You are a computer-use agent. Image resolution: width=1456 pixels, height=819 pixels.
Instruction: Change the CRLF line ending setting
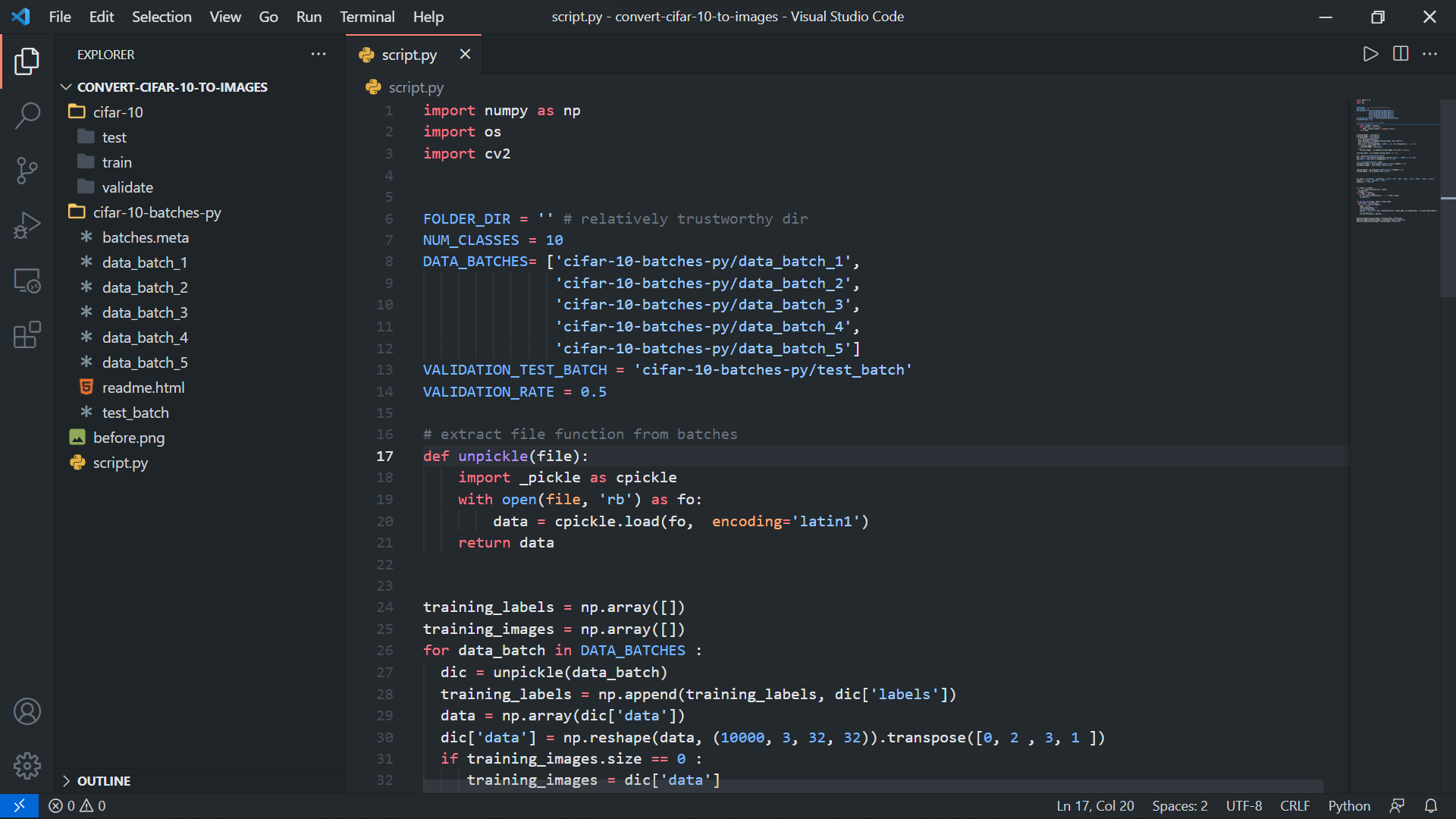coord(1294,806)
